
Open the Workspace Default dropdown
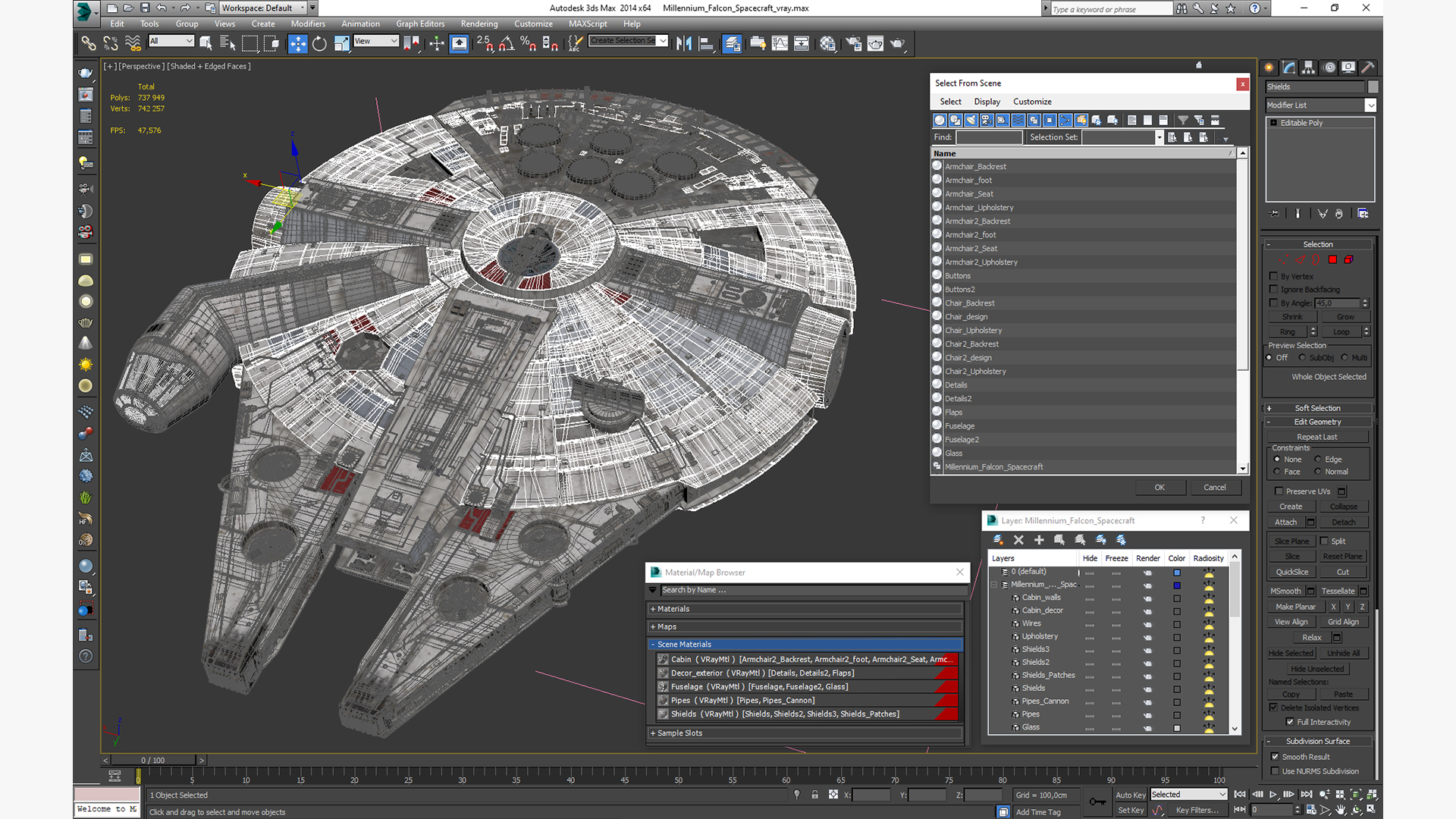tap(263, 8)
